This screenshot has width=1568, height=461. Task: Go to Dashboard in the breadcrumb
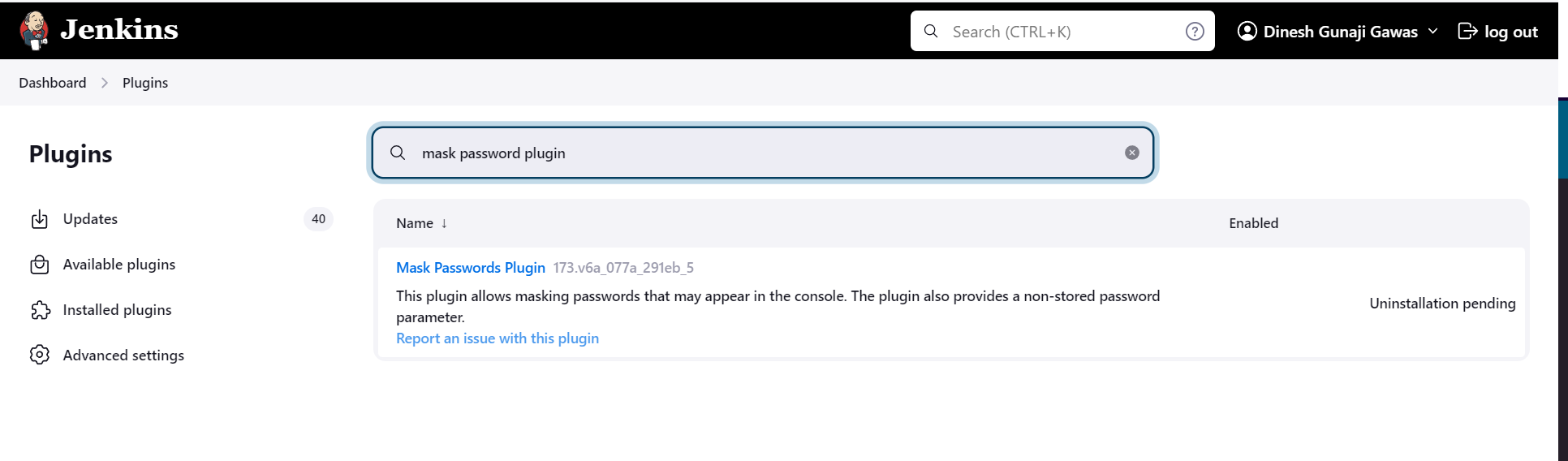[x=53, y=83]
